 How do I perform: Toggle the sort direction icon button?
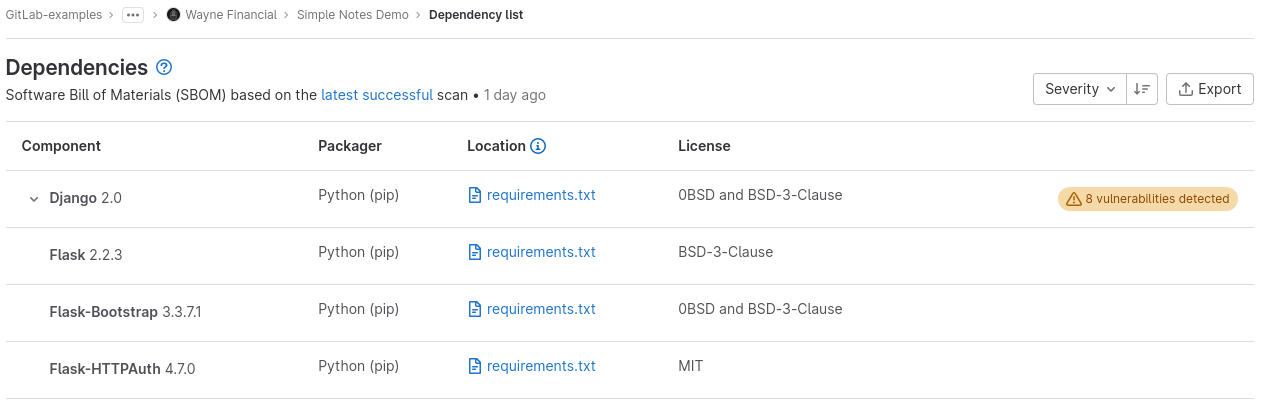click(x=1141, y=89)
